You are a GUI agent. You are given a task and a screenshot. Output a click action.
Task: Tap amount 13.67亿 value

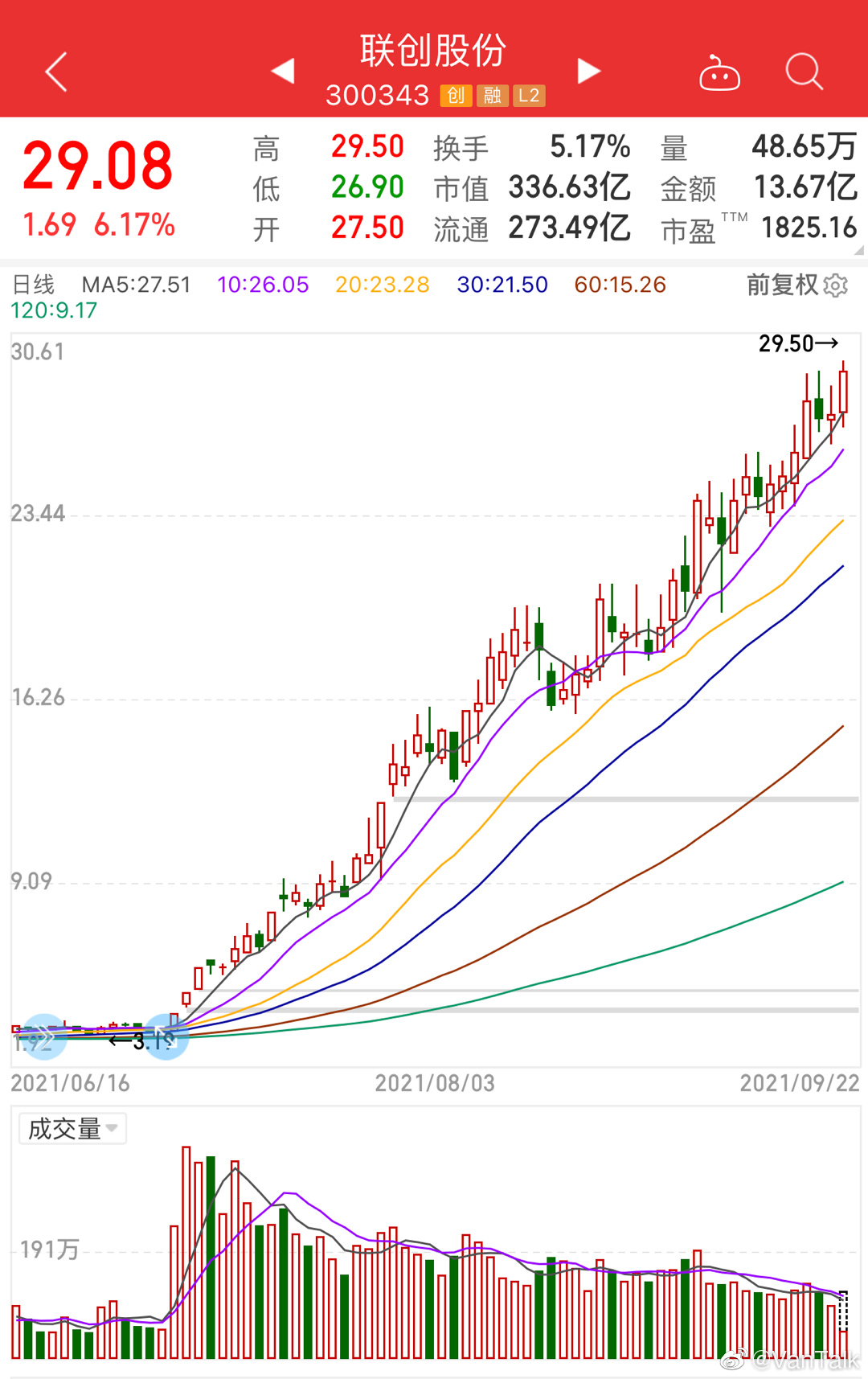point(806,187)
